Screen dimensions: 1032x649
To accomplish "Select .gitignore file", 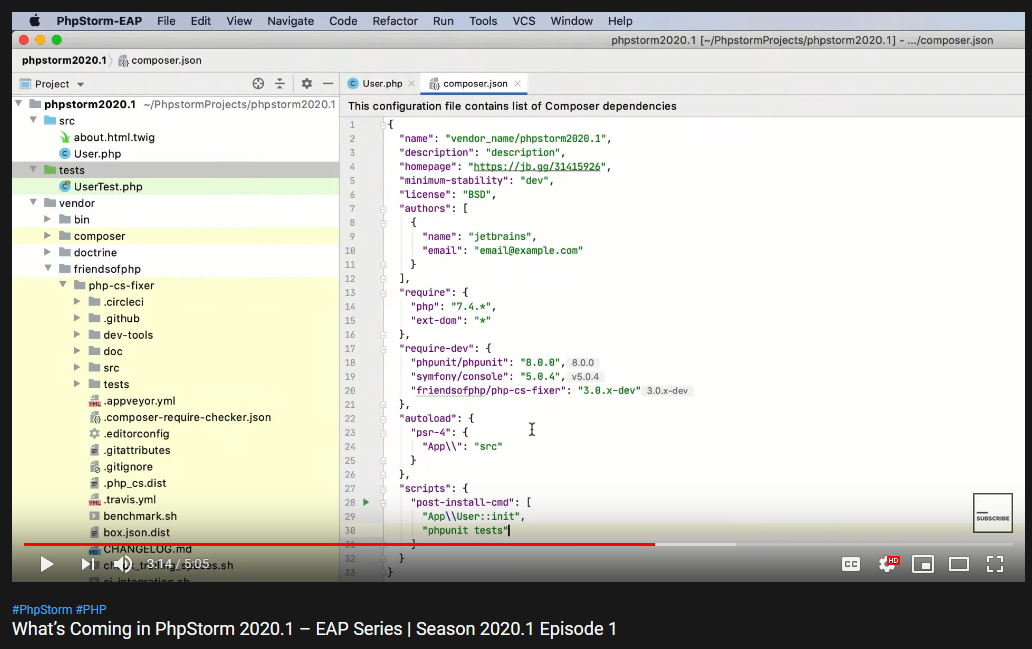I will (x=128, y=467).
